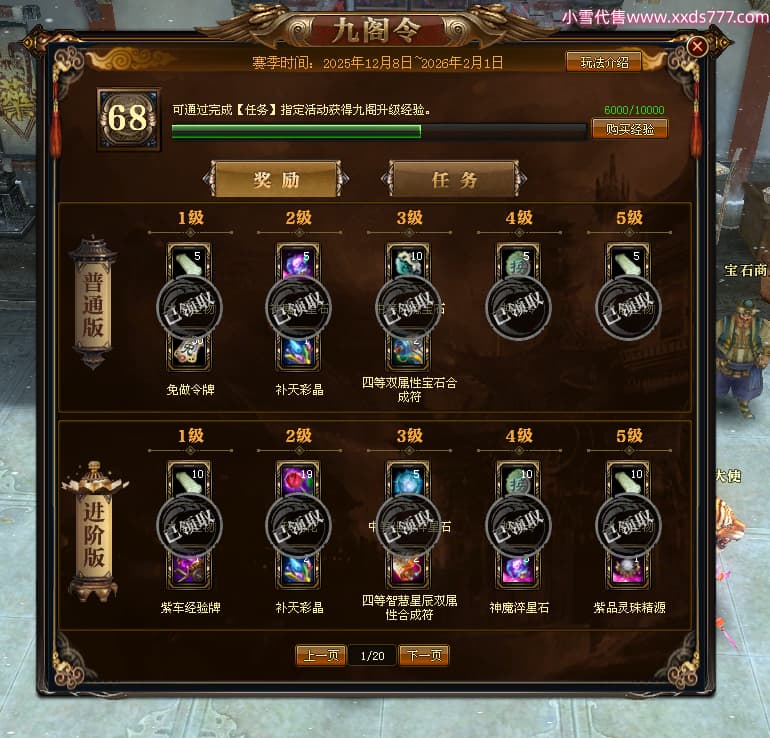
Task: Click the top item icon in 普通版 level 4
Action: click(518, 262)
